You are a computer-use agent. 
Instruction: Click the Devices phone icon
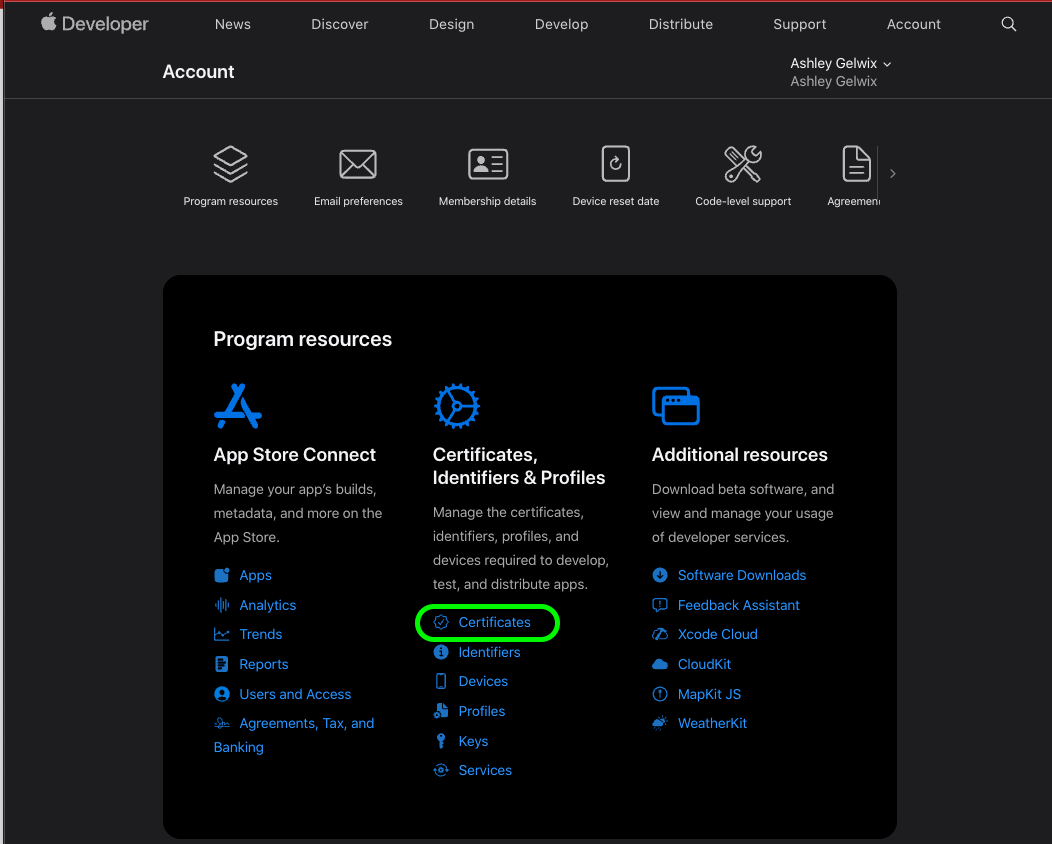441,681
